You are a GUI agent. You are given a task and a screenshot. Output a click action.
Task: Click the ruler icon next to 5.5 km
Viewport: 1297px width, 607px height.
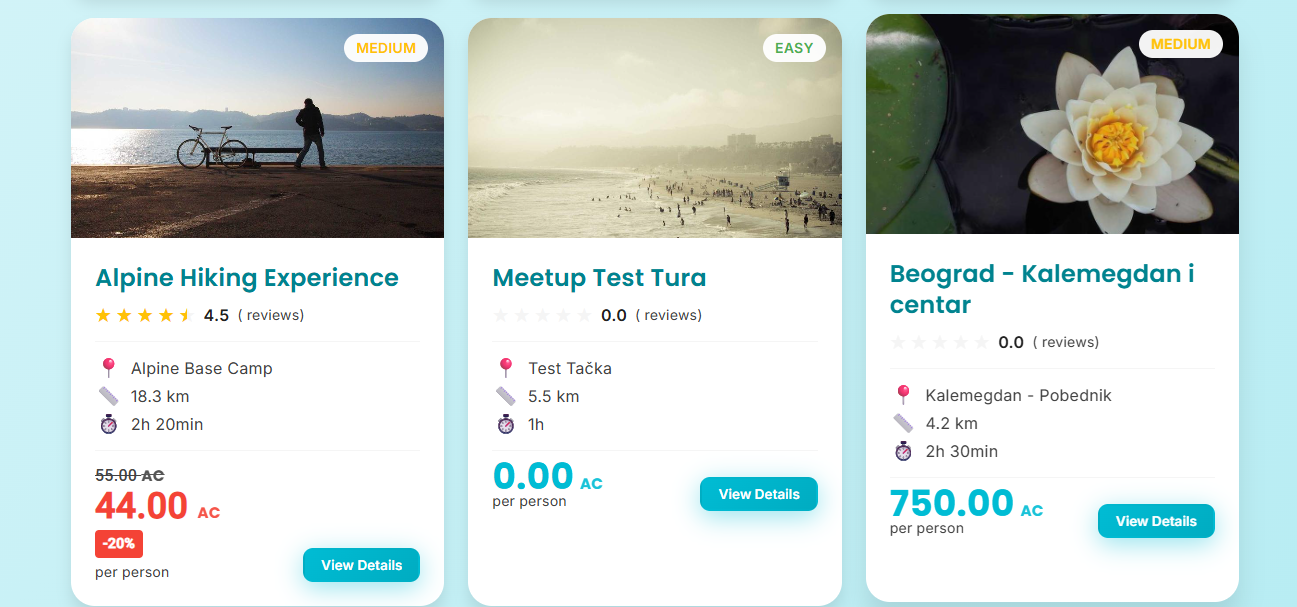tap(506, 396)
